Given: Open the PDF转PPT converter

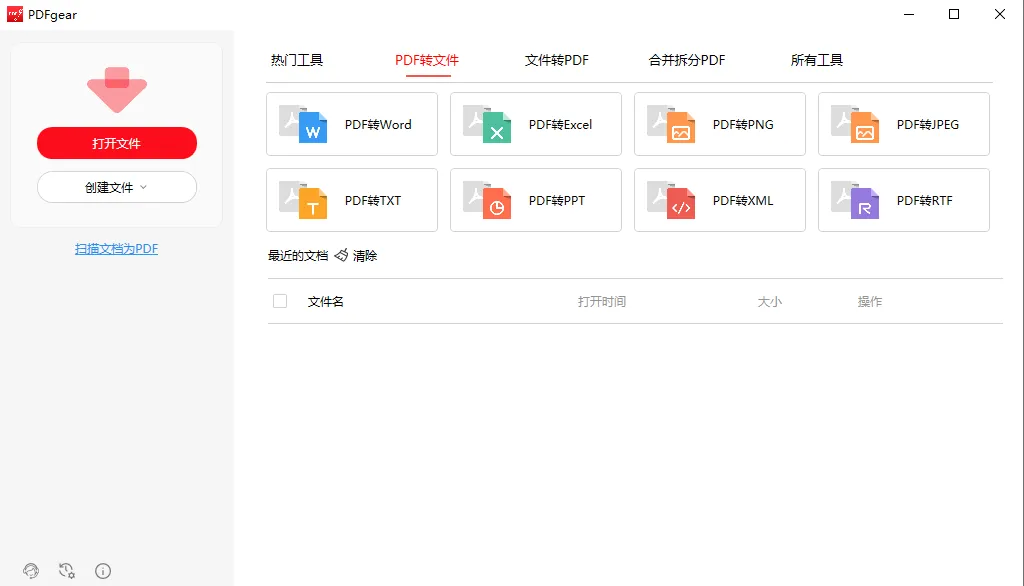Looking at the screenshot, I should pos(536,200).
